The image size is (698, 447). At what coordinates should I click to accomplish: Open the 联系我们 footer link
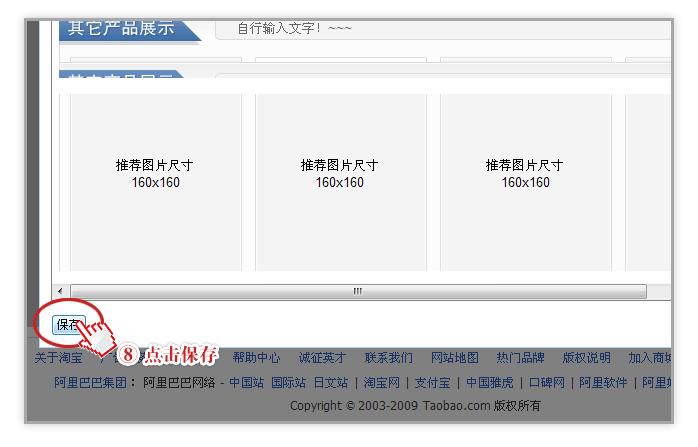[388, 358]
